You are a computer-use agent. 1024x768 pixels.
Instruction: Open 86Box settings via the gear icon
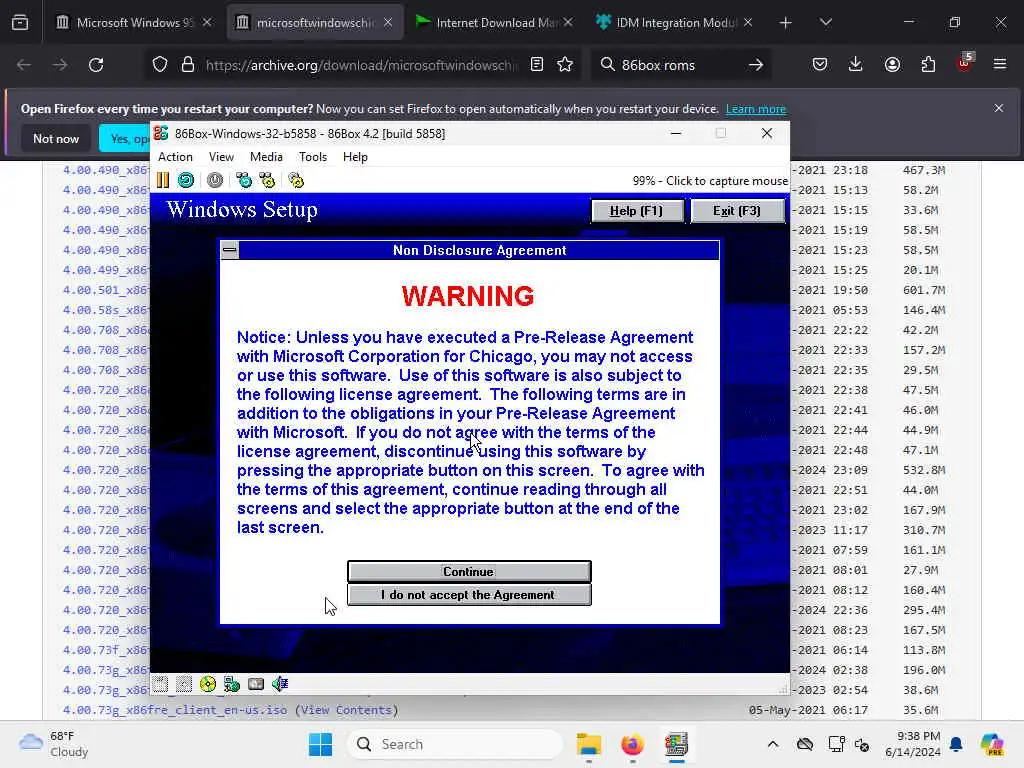pos(296,180)
